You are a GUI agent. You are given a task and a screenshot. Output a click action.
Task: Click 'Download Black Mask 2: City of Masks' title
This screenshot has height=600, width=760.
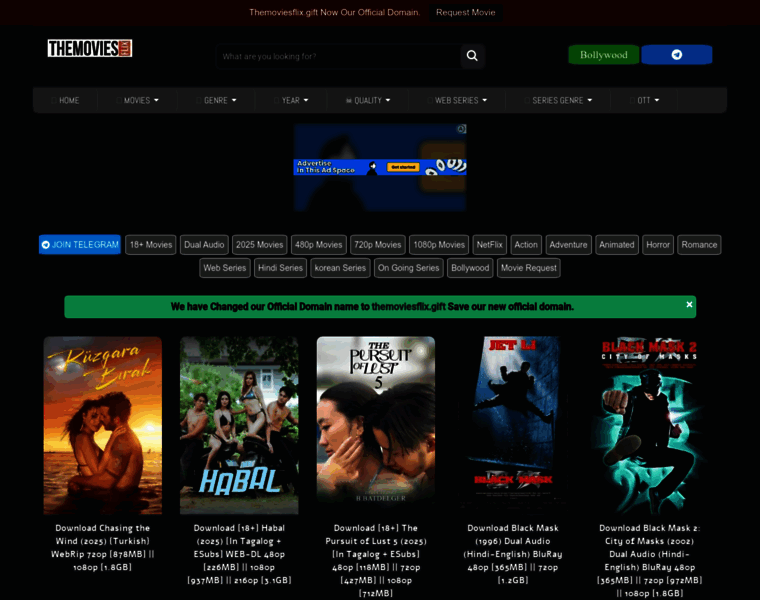click(649, 560)
